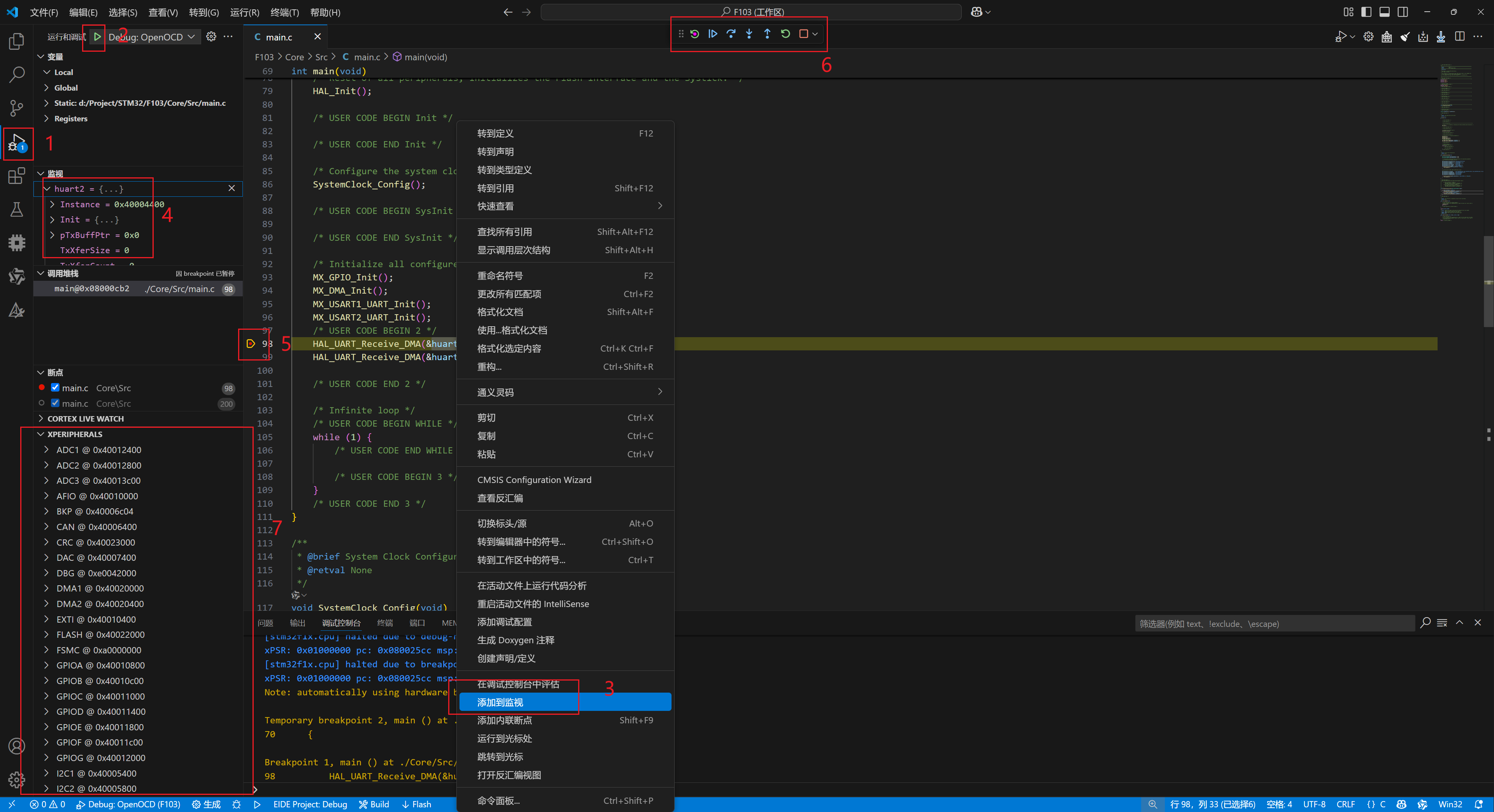1494x812 pixels.
Task: Select the main@0x08000cb2 call stack frame
Action: pos(138,289)
